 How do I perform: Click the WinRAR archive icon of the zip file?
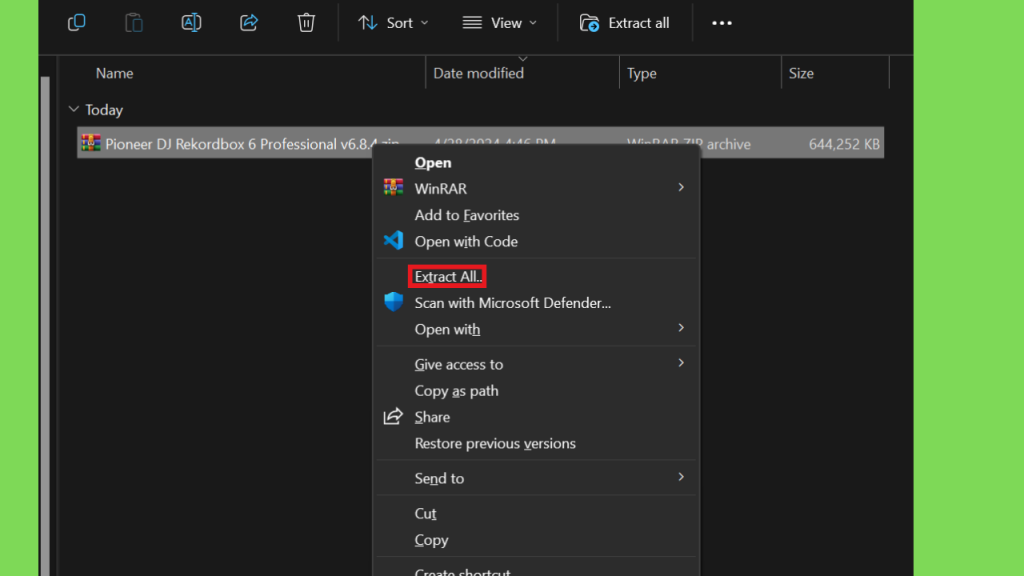click(x=91, y=143)
